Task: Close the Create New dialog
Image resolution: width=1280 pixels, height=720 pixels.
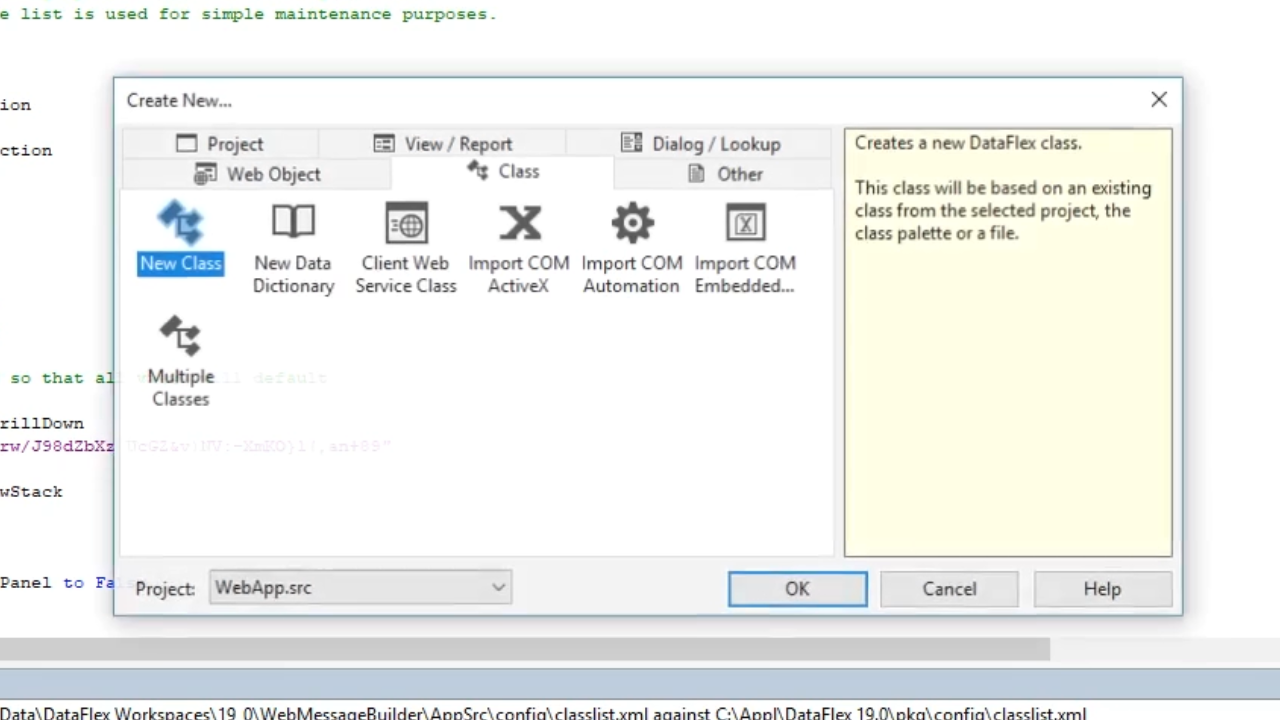Action: point(1158,100)
